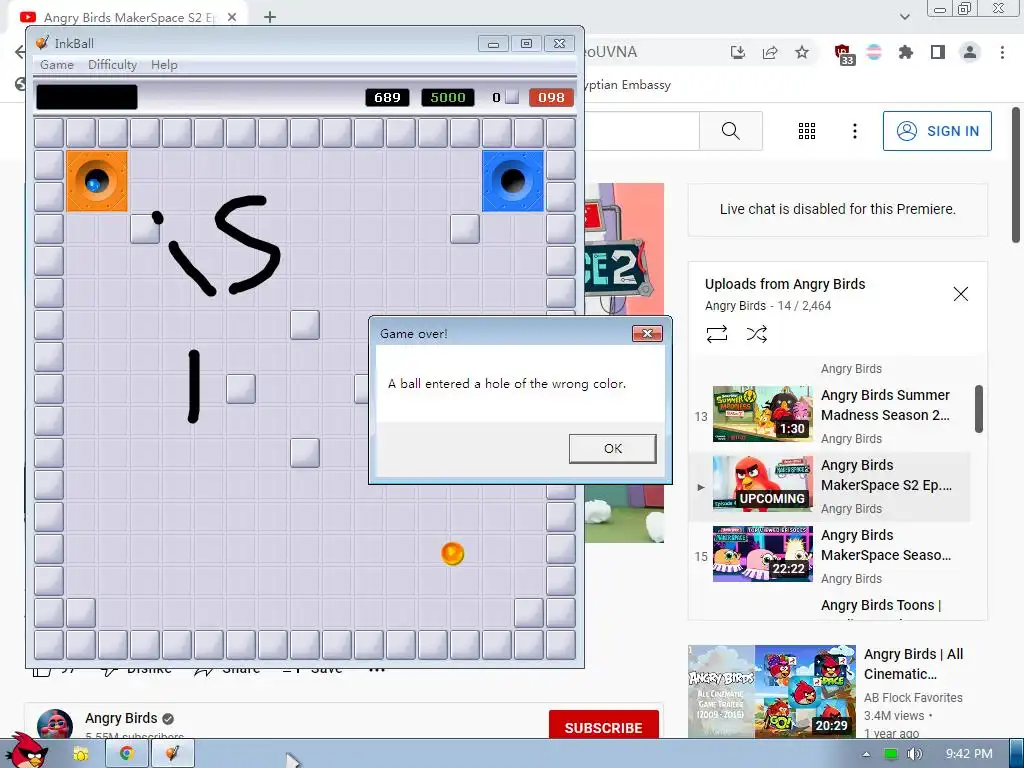Click the SIGN IN button
The height and width of the screenshot is (768, 1024).
pyautogui.click(x=937, y=131)
